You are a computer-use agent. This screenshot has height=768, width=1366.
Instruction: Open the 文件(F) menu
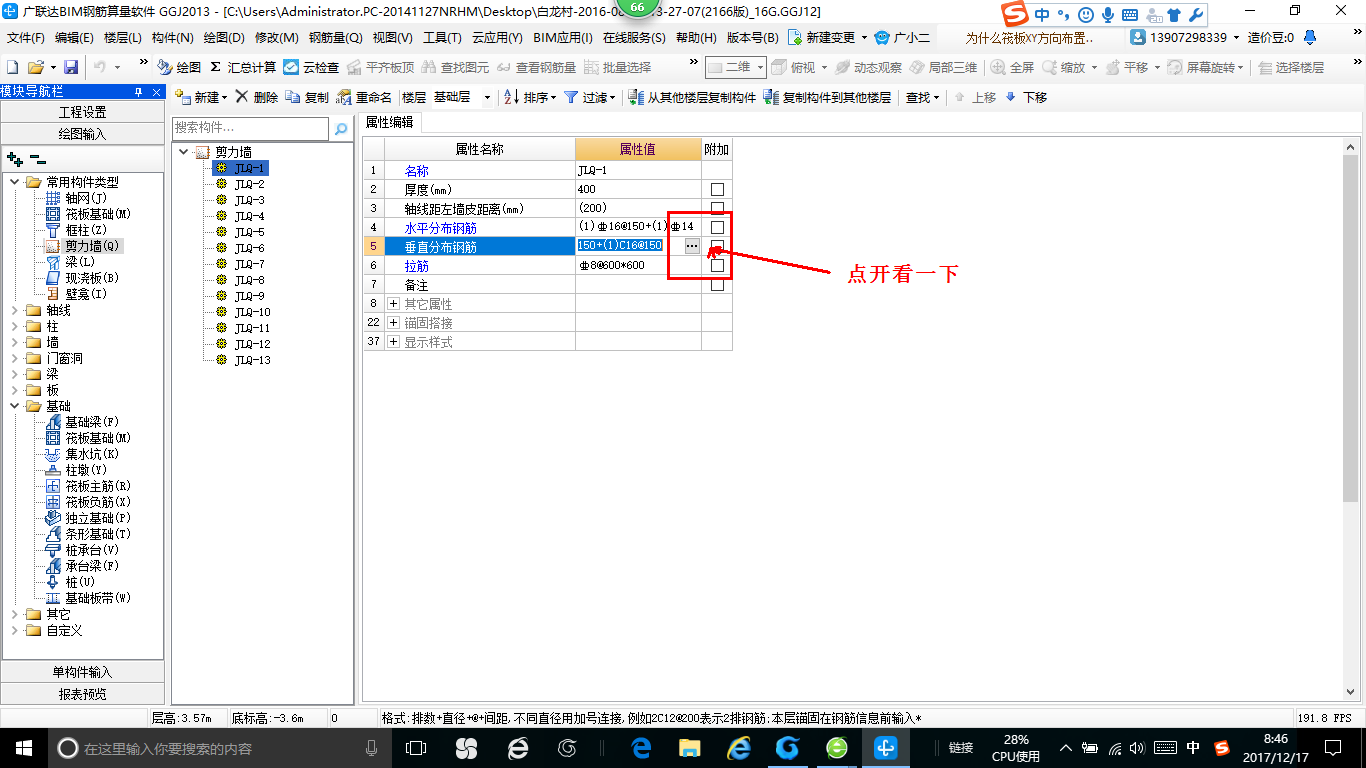click(26, 38)
